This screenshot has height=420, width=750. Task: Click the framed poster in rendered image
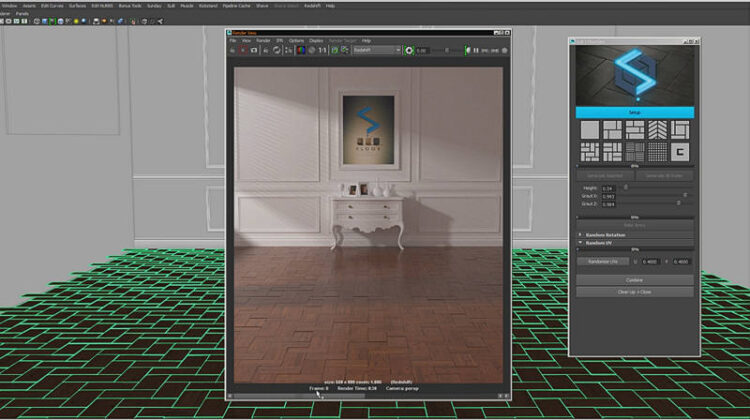point(369,130)
